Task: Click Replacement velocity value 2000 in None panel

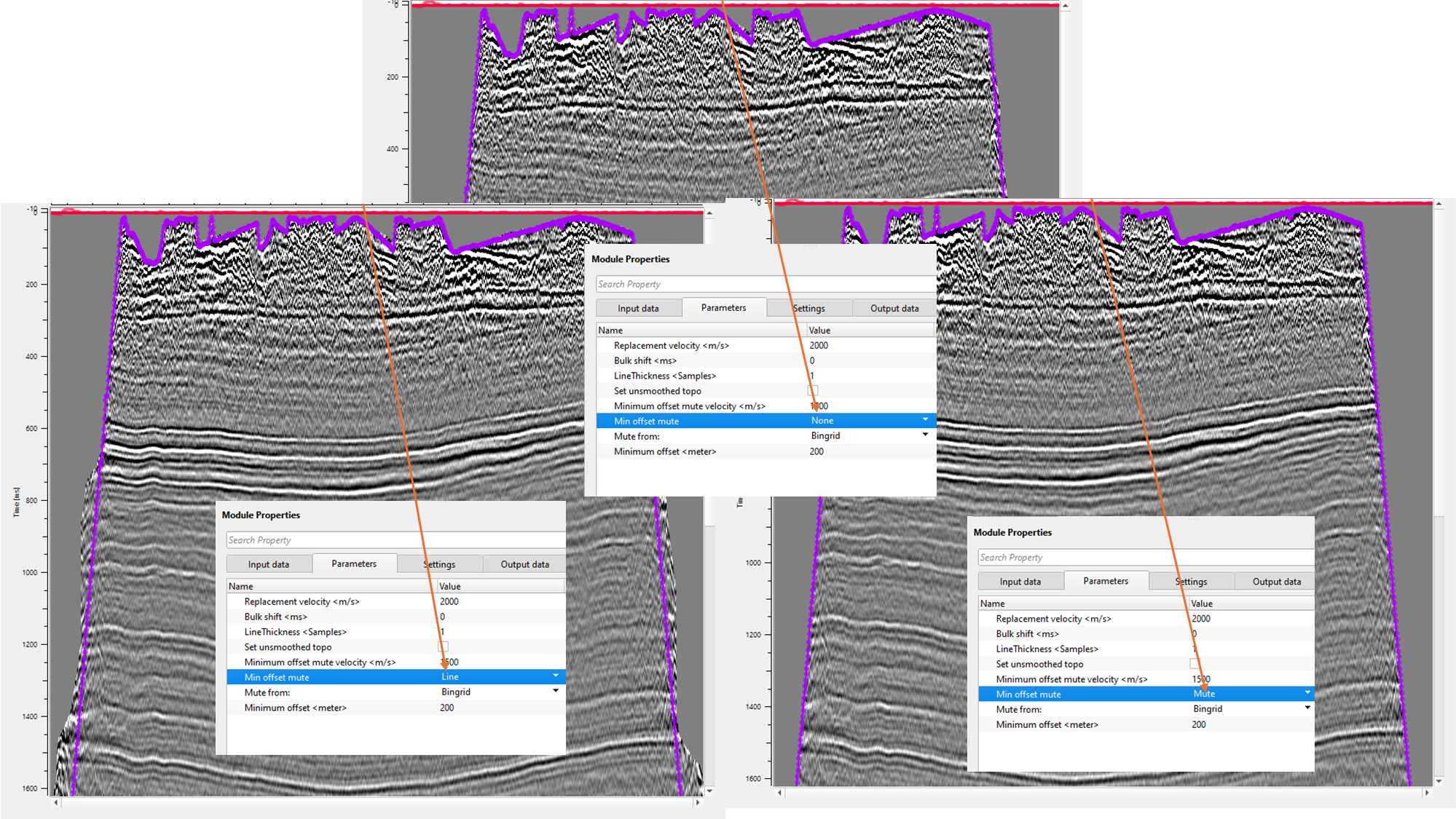Action: 819,345
